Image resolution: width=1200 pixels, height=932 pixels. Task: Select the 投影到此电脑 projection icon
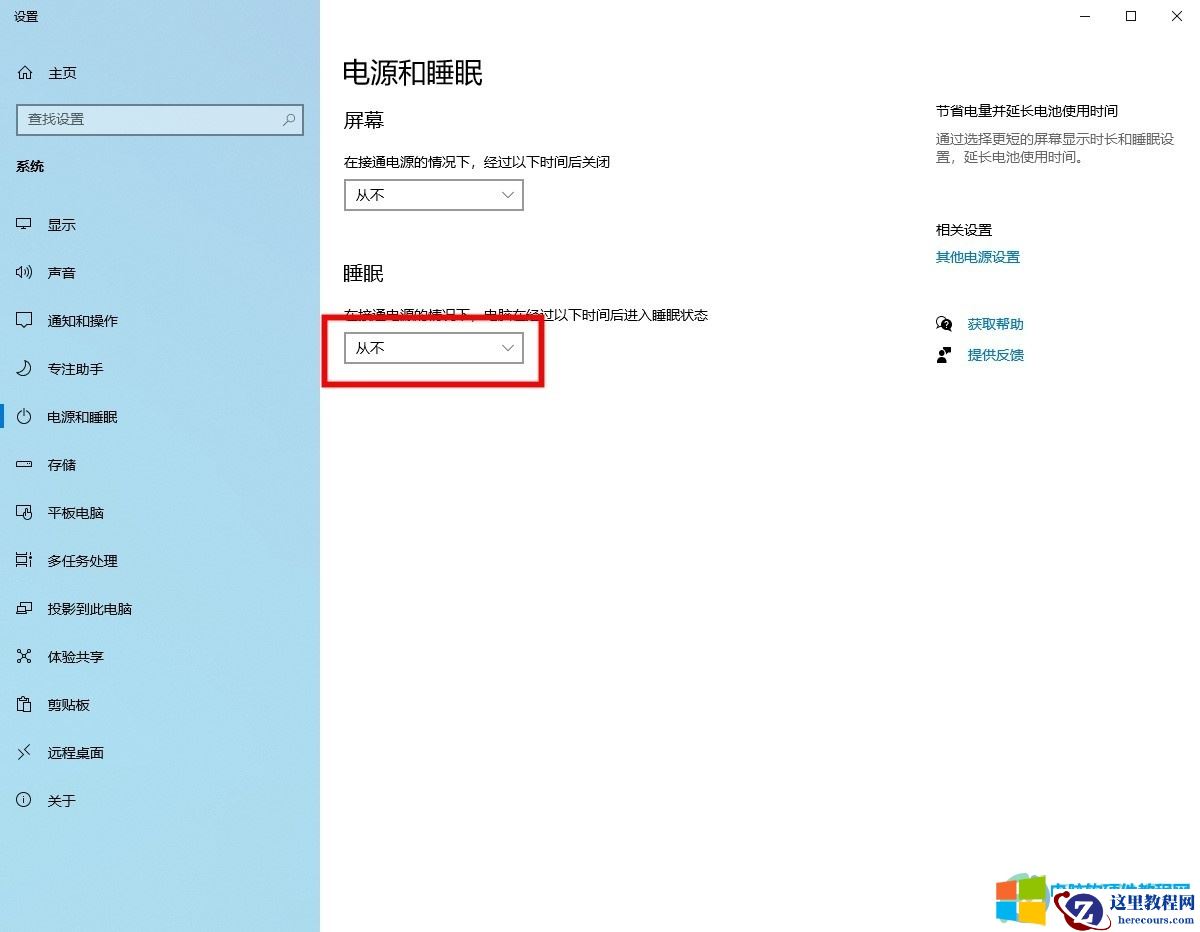pos(24,608)
